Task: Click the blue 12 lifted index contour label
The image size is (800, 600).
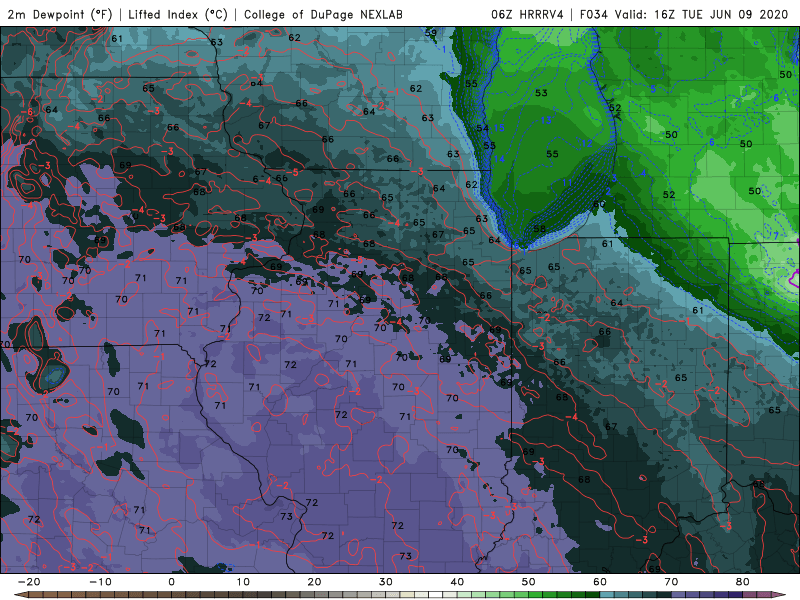Action: (586, 143)
